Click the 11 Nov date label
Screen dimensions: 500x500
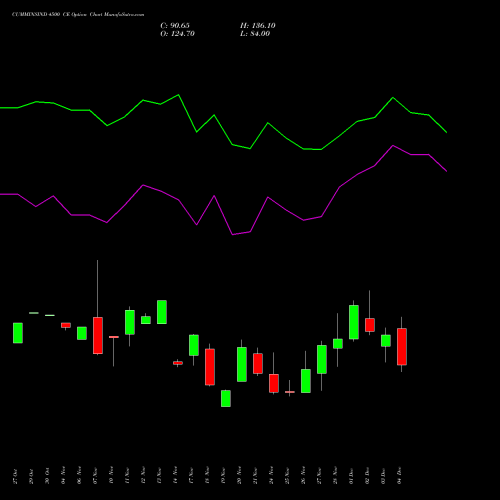coord(127,476)
